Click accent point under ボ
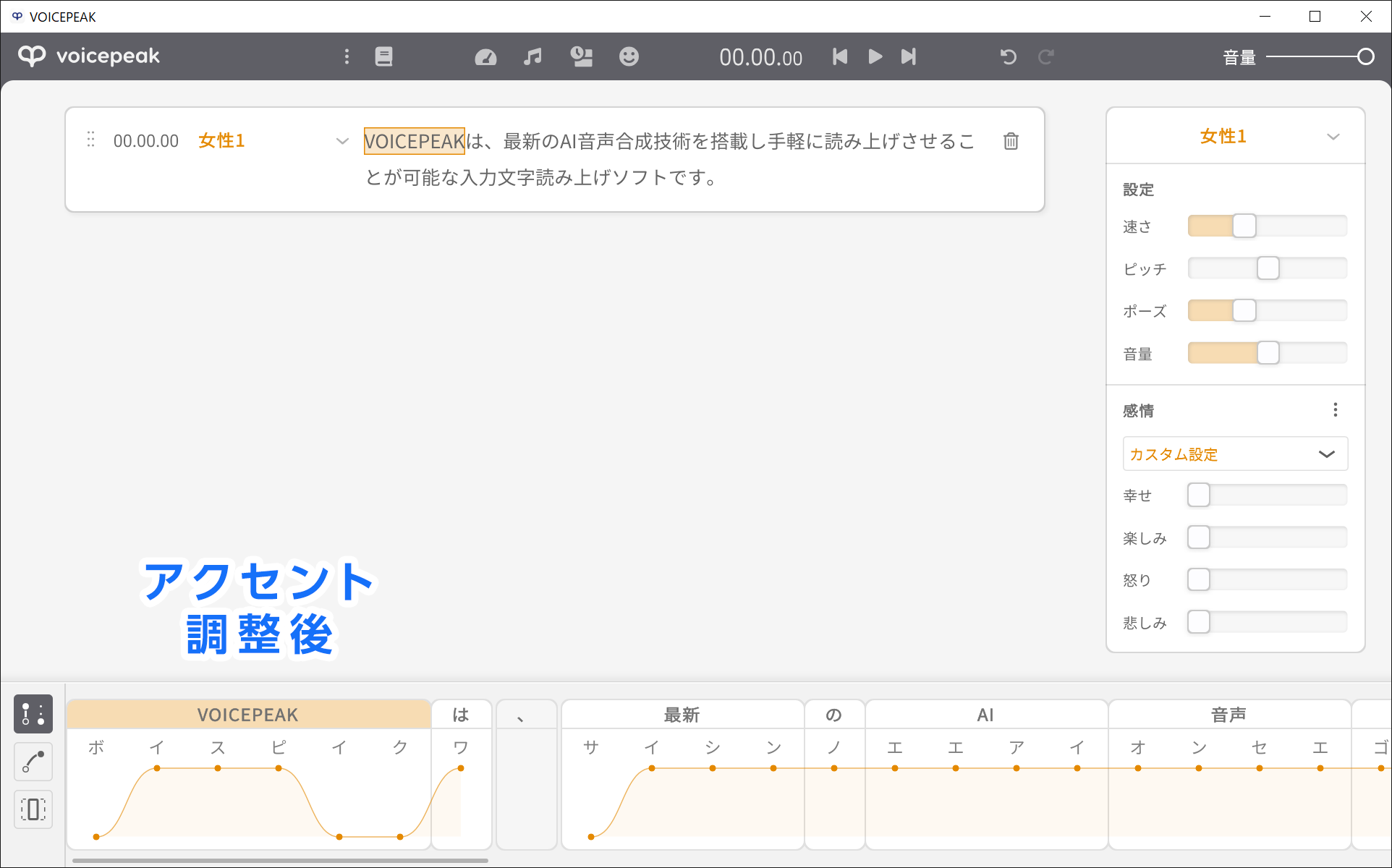The height and width of the screenshot is (868, 1392). click(96, 837)
